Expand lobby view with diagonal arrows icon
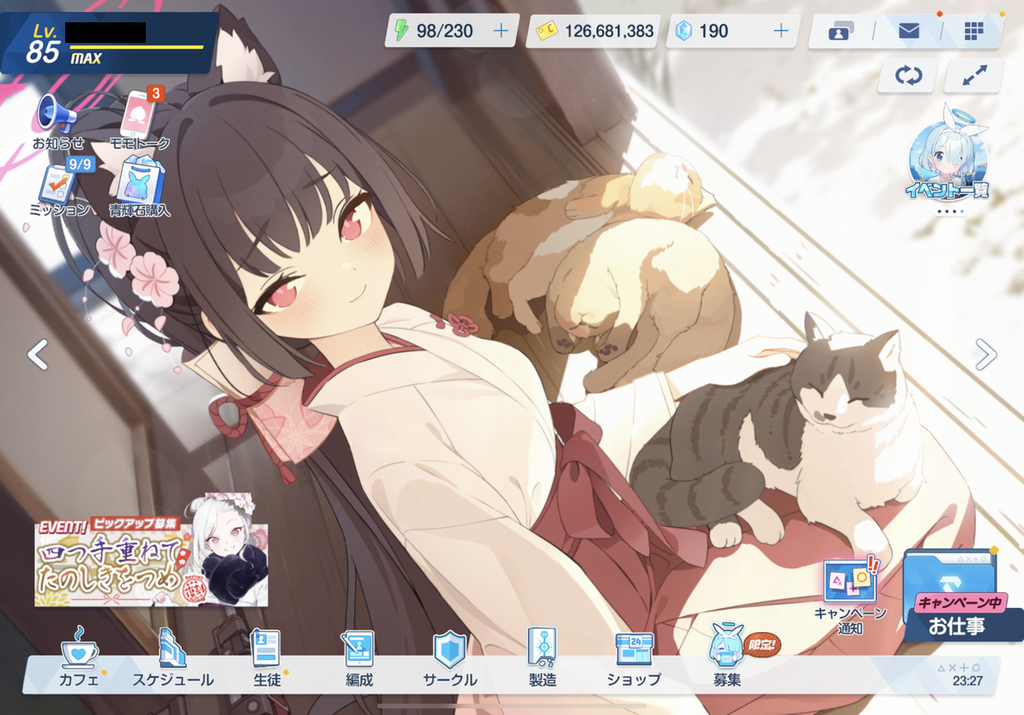1024x715 pixels. (x=974, y=76)
